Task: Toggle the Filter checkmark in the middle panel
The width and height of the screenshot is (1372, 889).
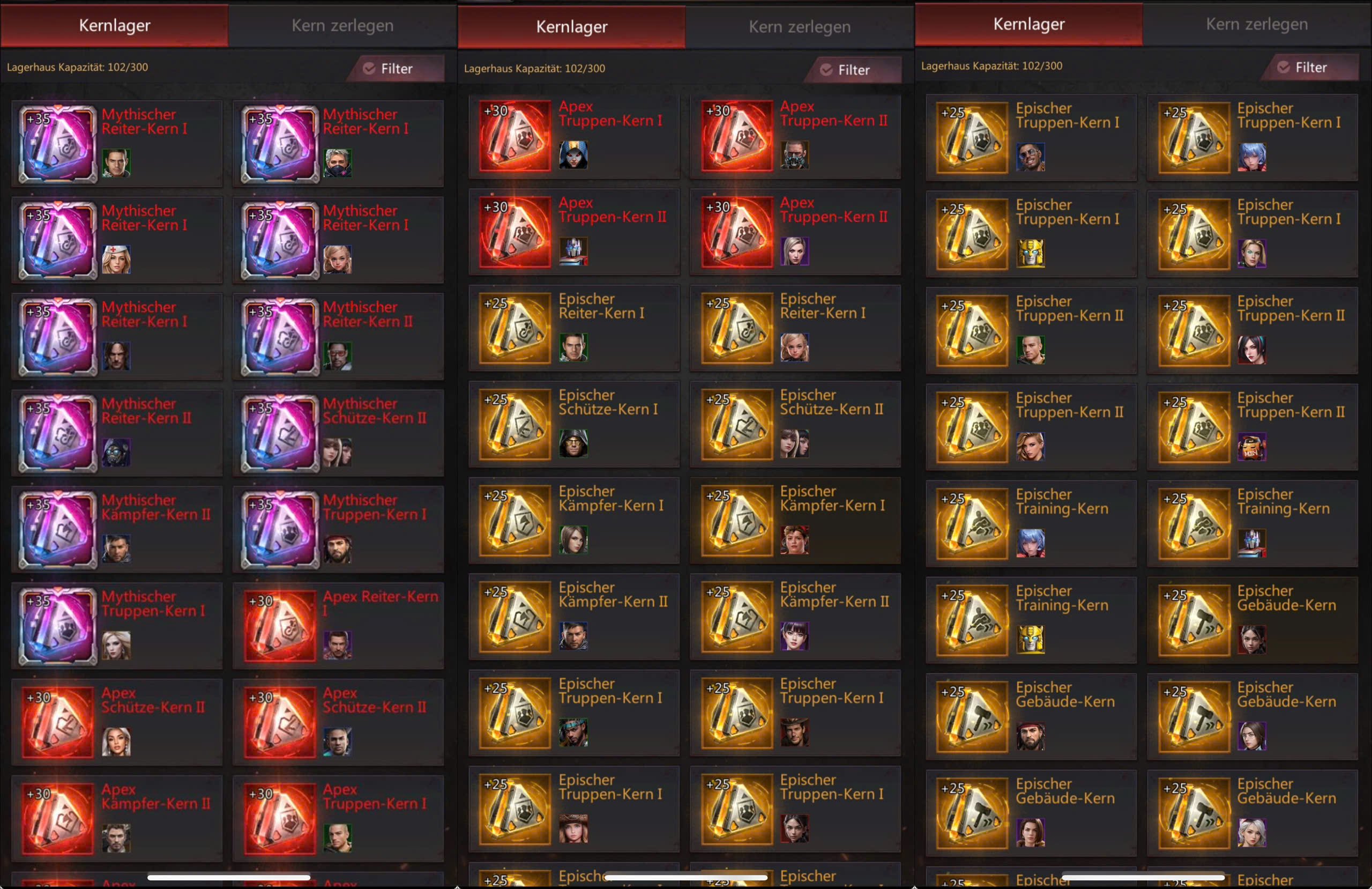Action: point(826,70)
